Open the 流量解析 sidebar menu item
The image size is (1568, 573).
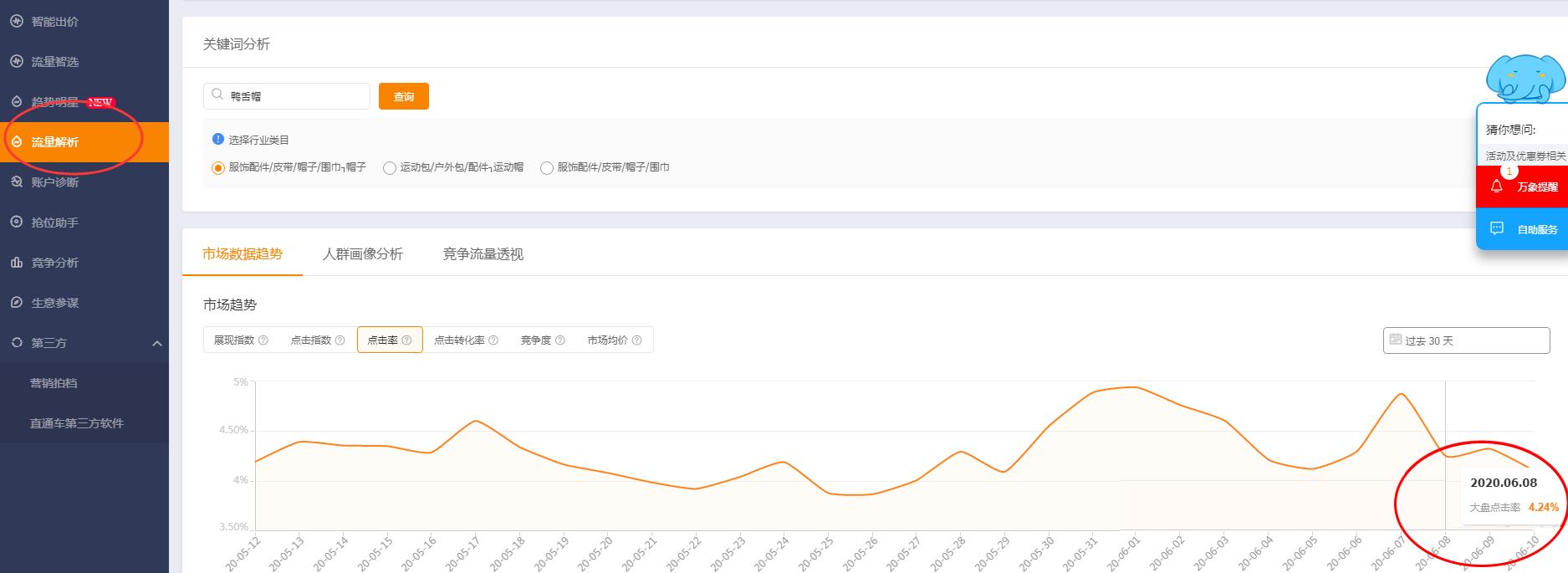click(55, 142)
